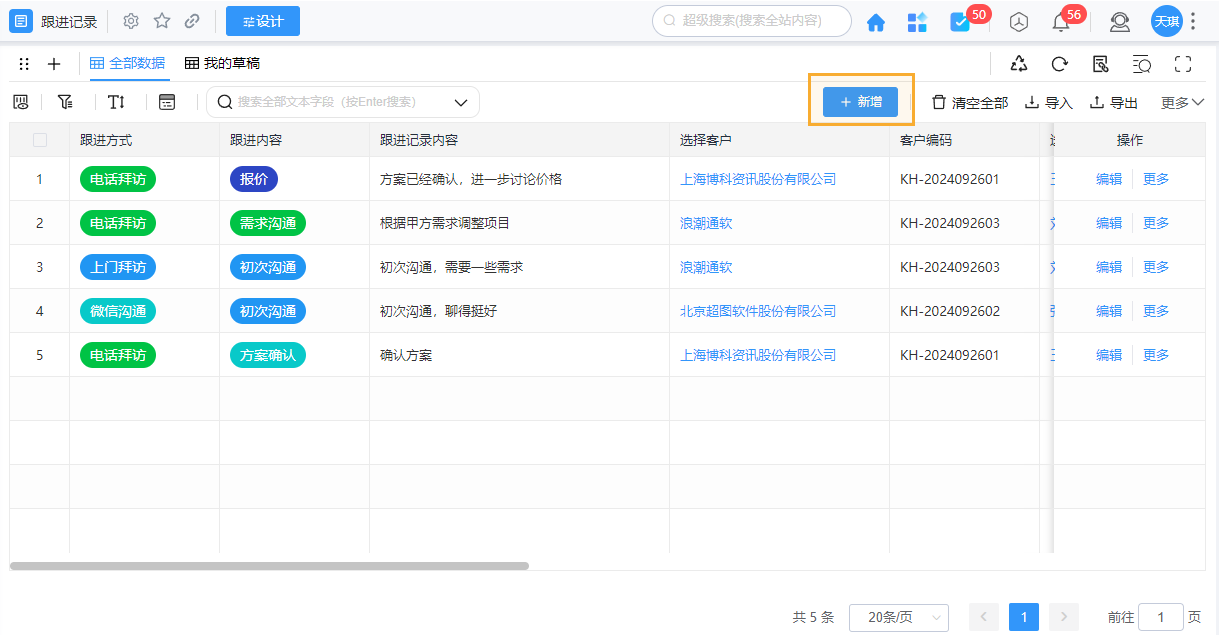Screen dimensions: 1219x635
Task: Expand the 20条/页 page size selector
Action: tap(899, 617)
